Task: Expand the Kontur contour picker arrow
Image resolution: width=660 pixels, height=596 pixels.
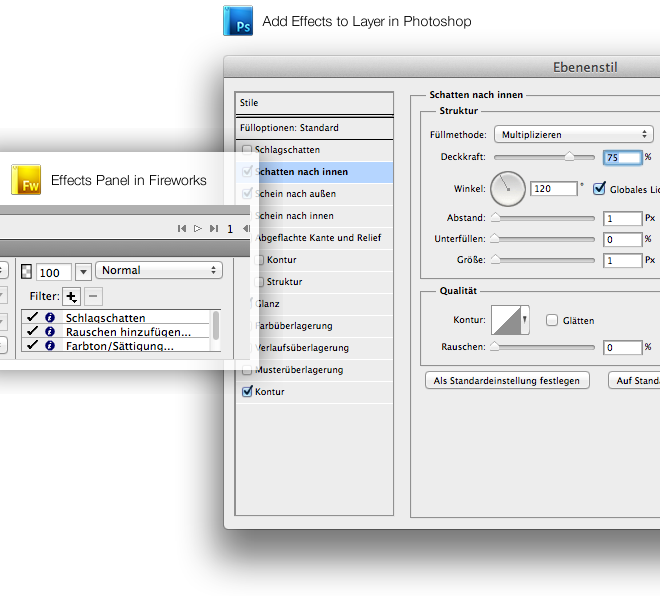Action: tap(526, 313)
